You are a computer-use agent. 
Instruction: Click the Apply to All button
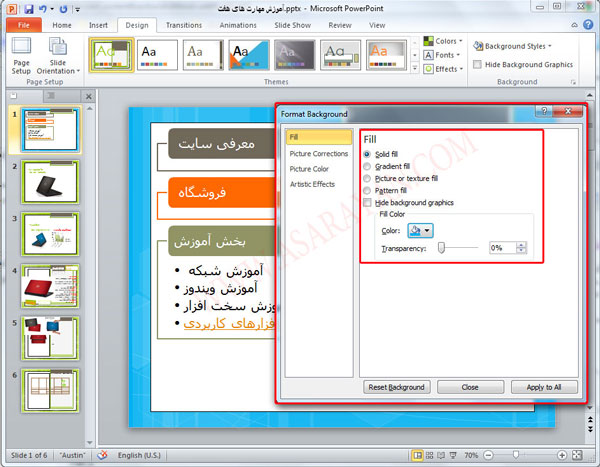pos(544,387)
